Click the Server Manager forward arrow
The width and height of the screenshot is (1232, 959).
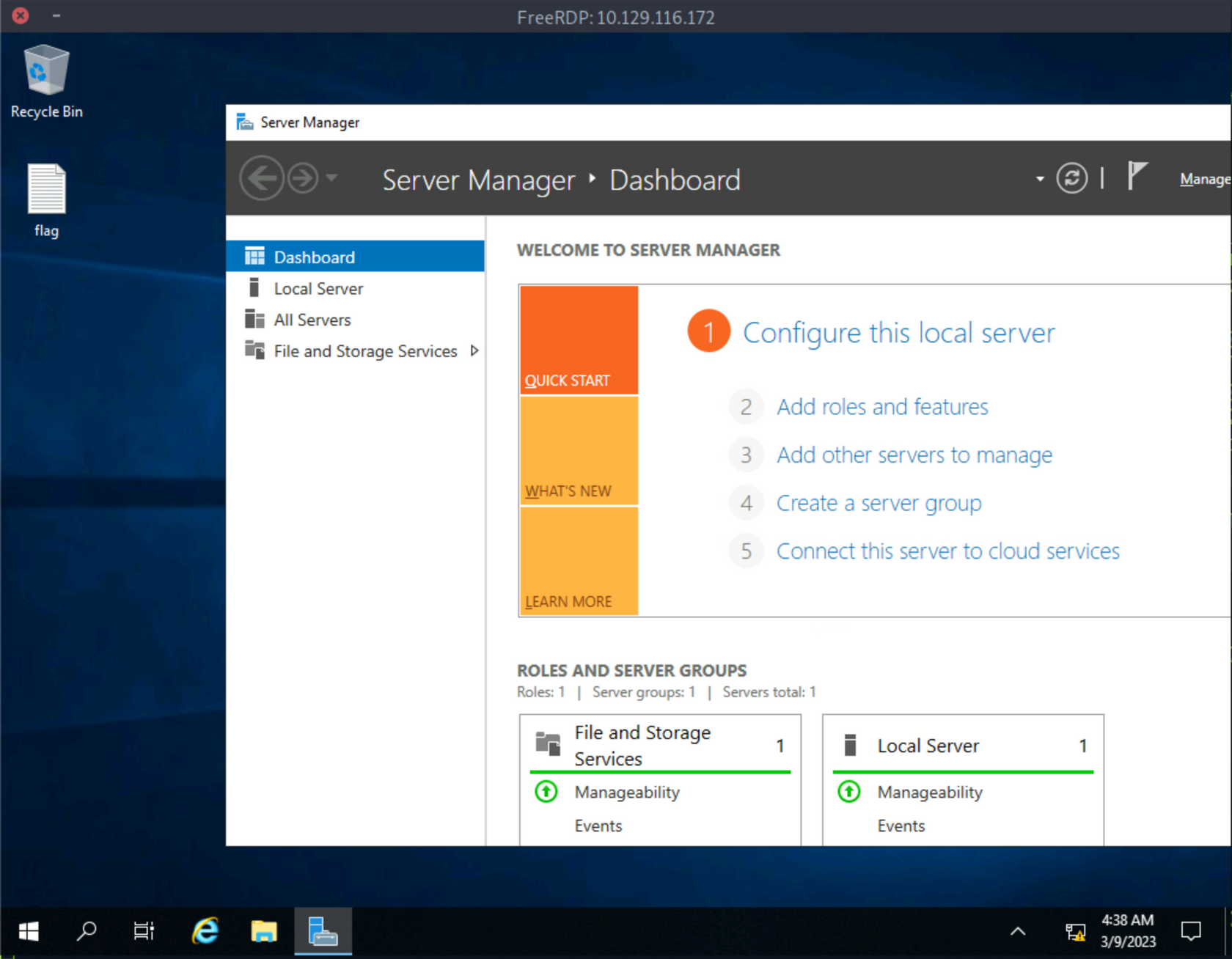[x=303, y=178]
